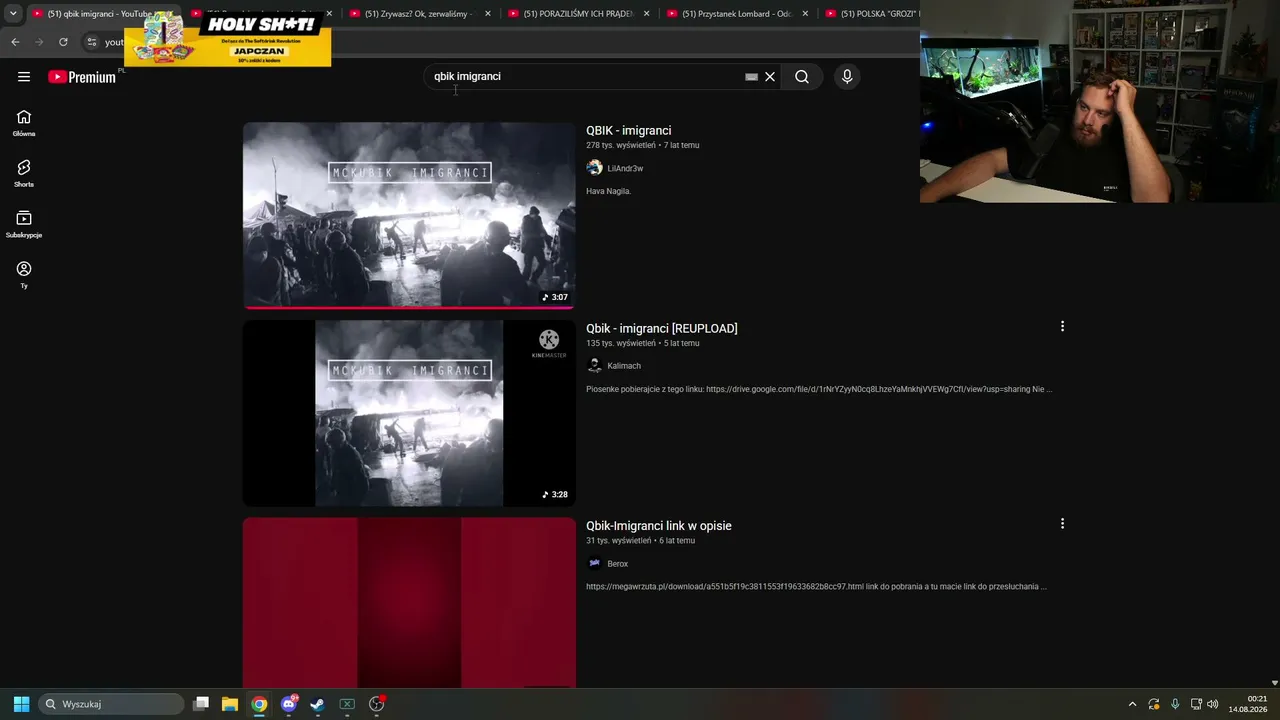Close the 'Przystanek Lombard' tab
This screenshot has width=1280, height=720.
click(806, 14)
